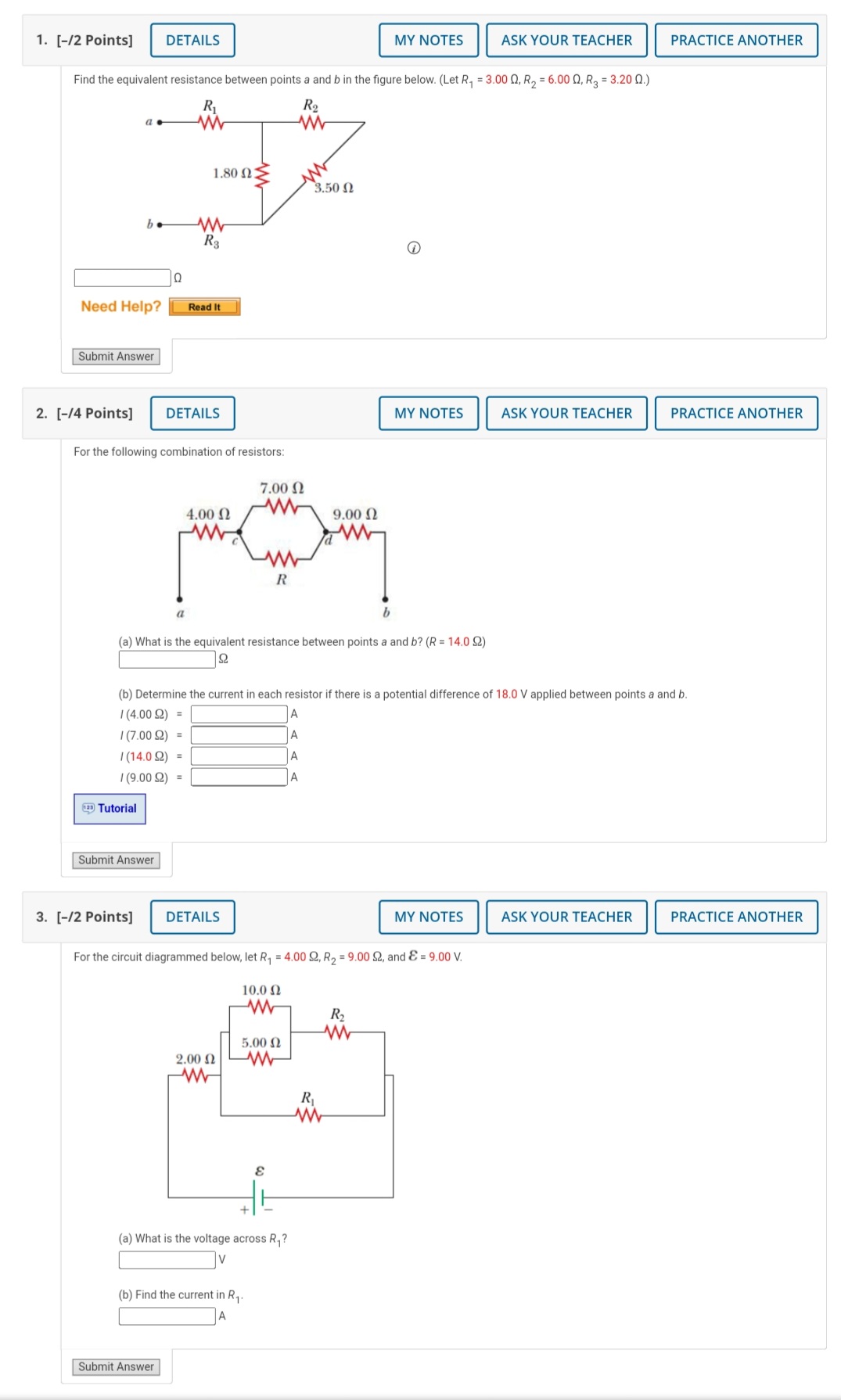Viewport: 841px width, 1400px height.
Task: Expand DETAILS for question 2
Action: pyautogui.click(x=192, y=413)
